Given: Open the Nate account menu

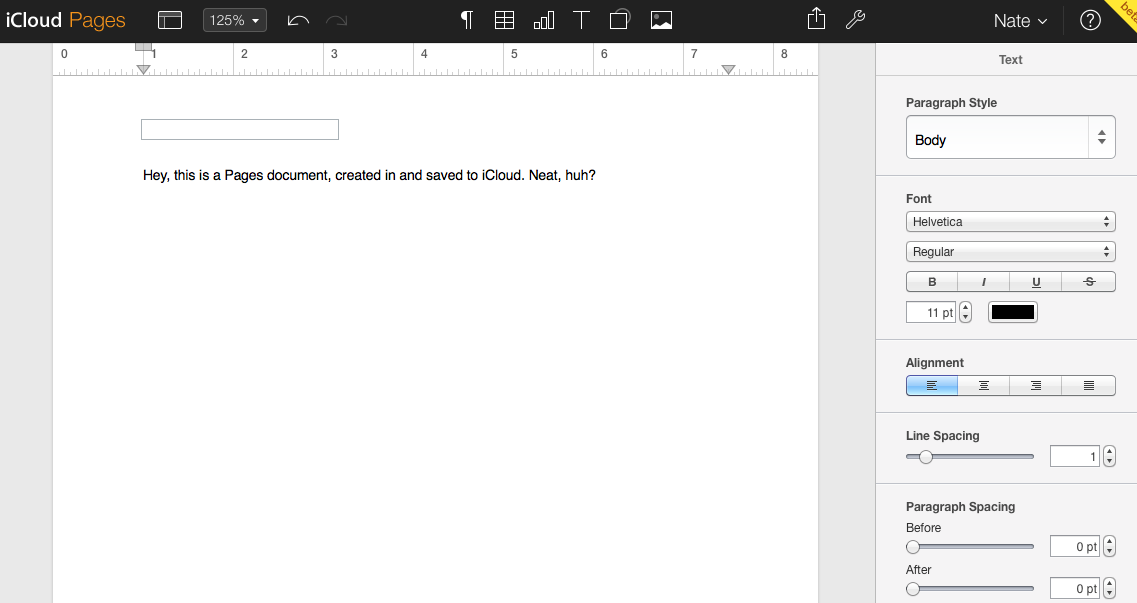Looking at the screenshot, I should [x=1020, y=21].
